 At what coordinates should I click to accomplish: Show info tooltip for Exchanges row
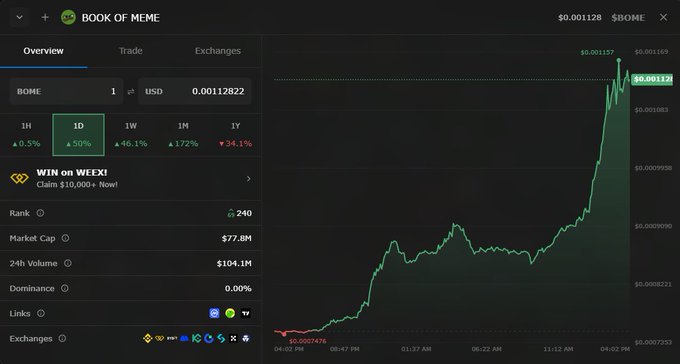62,338
